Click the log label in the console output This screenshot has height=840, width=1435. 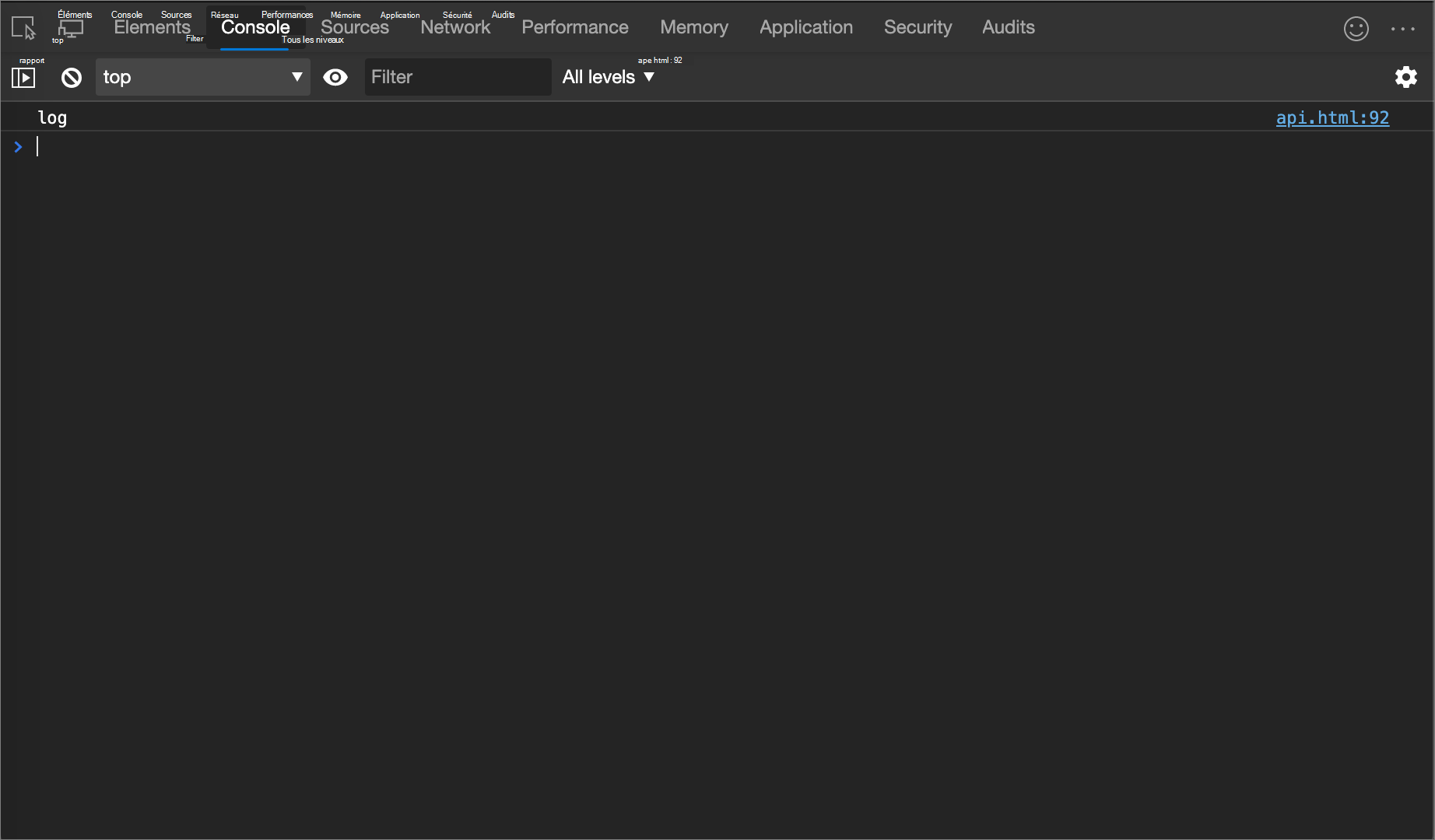click(x=51, y=117)
